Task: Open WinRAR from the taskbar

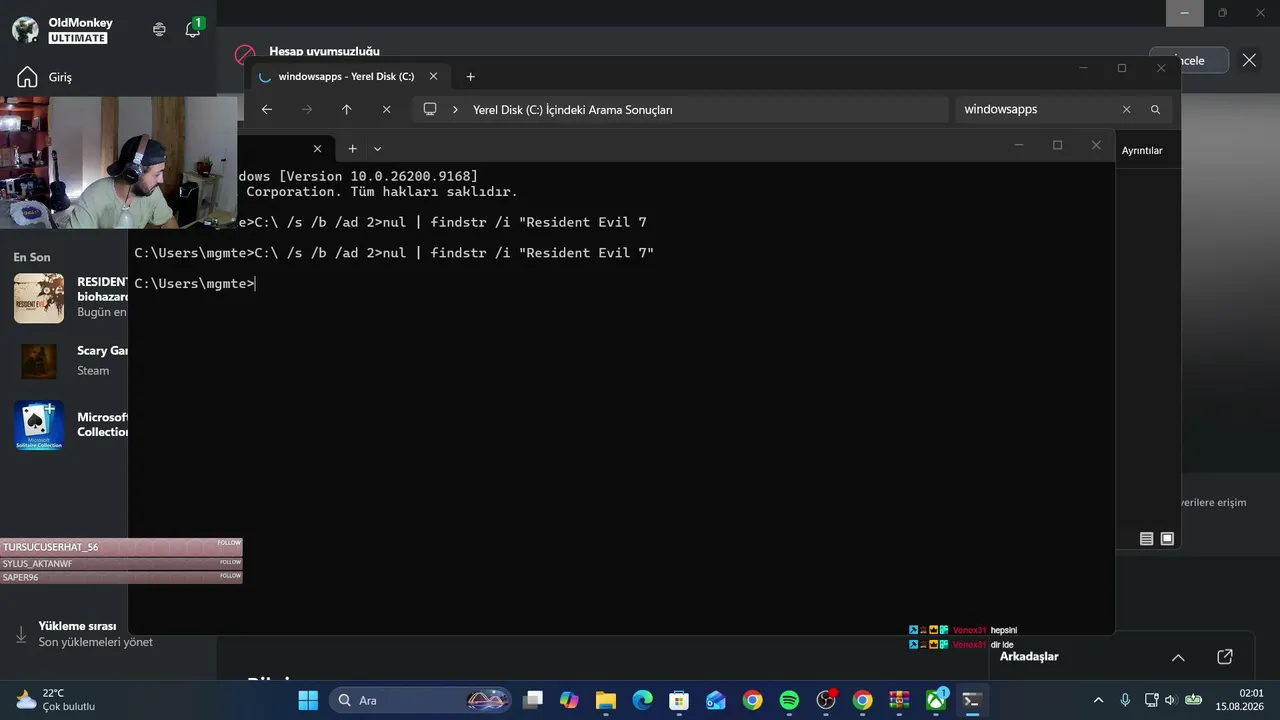Action: point(900,700)
